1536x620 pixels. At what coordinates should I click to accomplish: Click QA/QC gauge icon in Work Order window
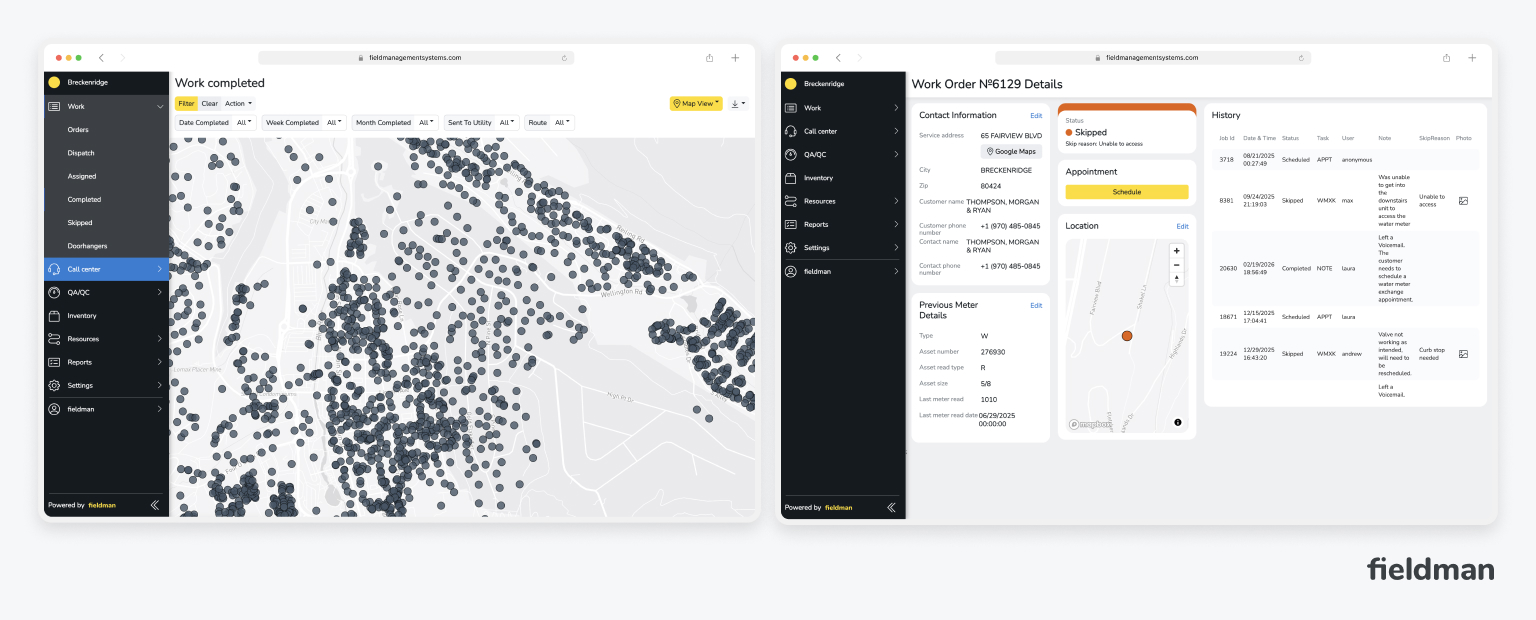coord(791,154)
